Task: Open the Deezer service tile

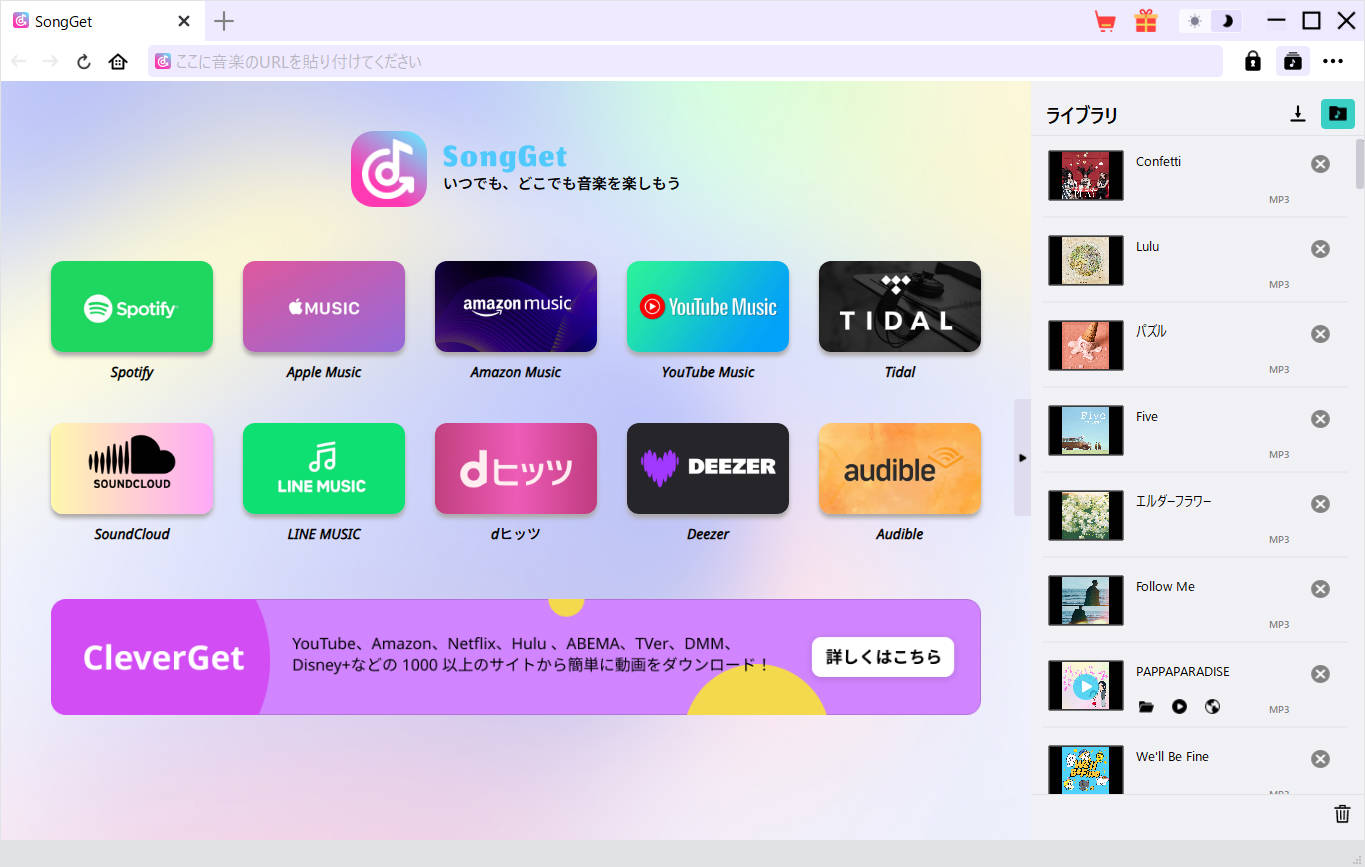Action: click(708, 469)
